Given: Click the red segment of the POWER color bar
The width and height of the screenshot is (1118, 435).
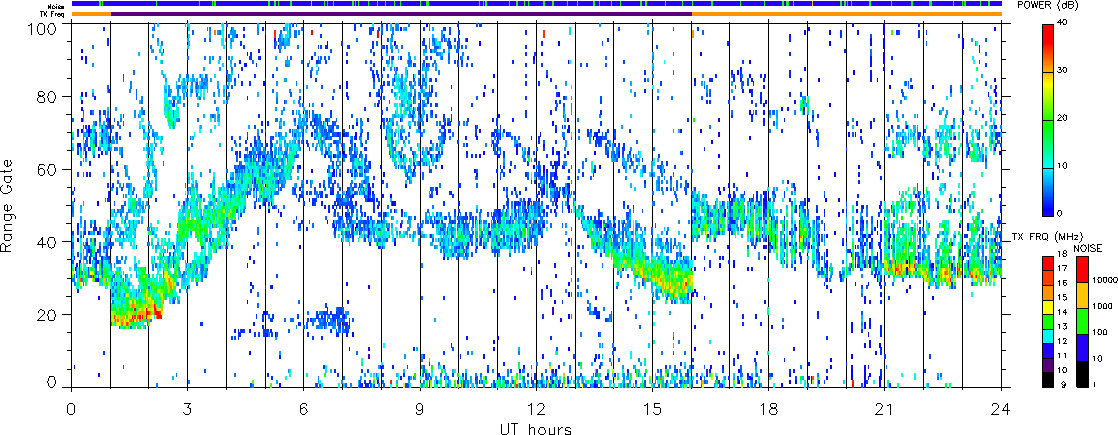Looking at the screenshot, I should tap(1047, 37).
